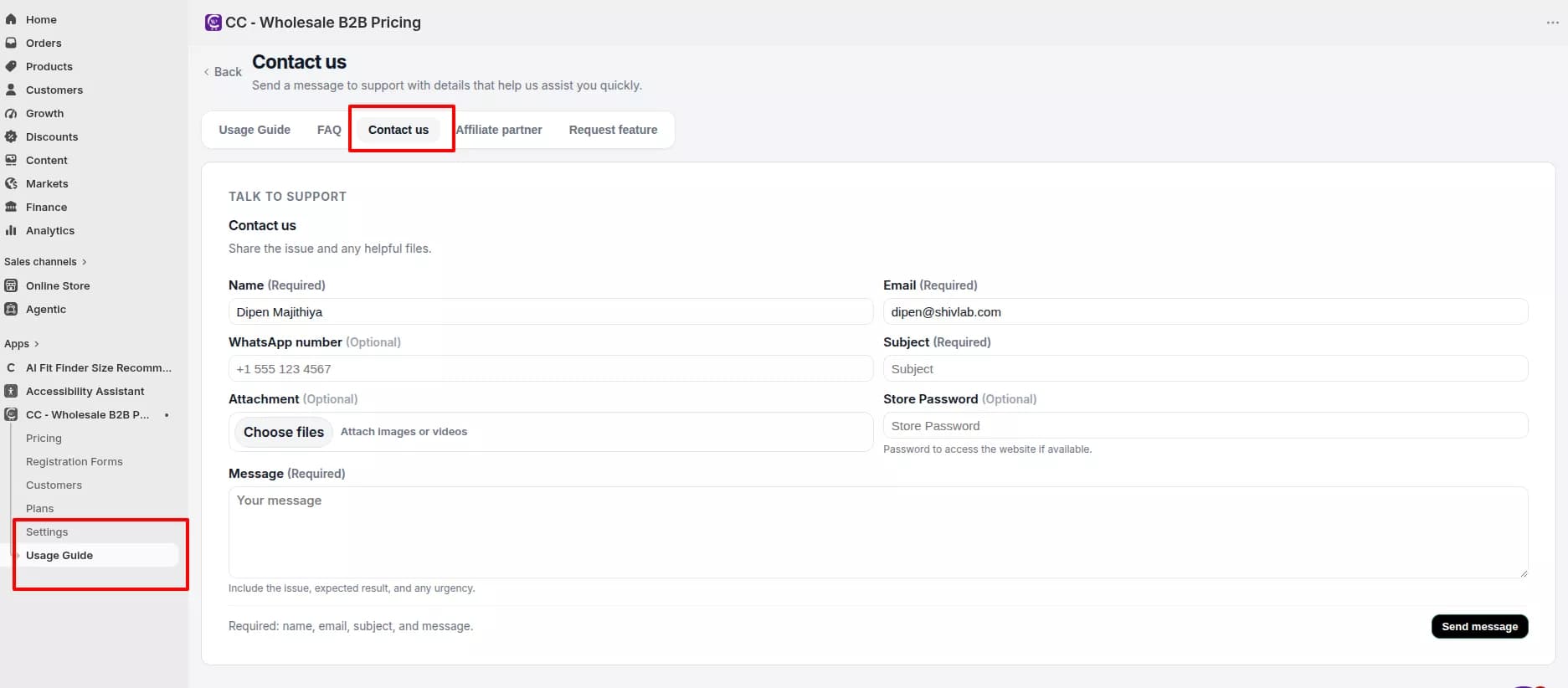Viewport: 1568px width, 688px height.
Task: Open Registration Forms in sidebar
Action: [74, 461]
